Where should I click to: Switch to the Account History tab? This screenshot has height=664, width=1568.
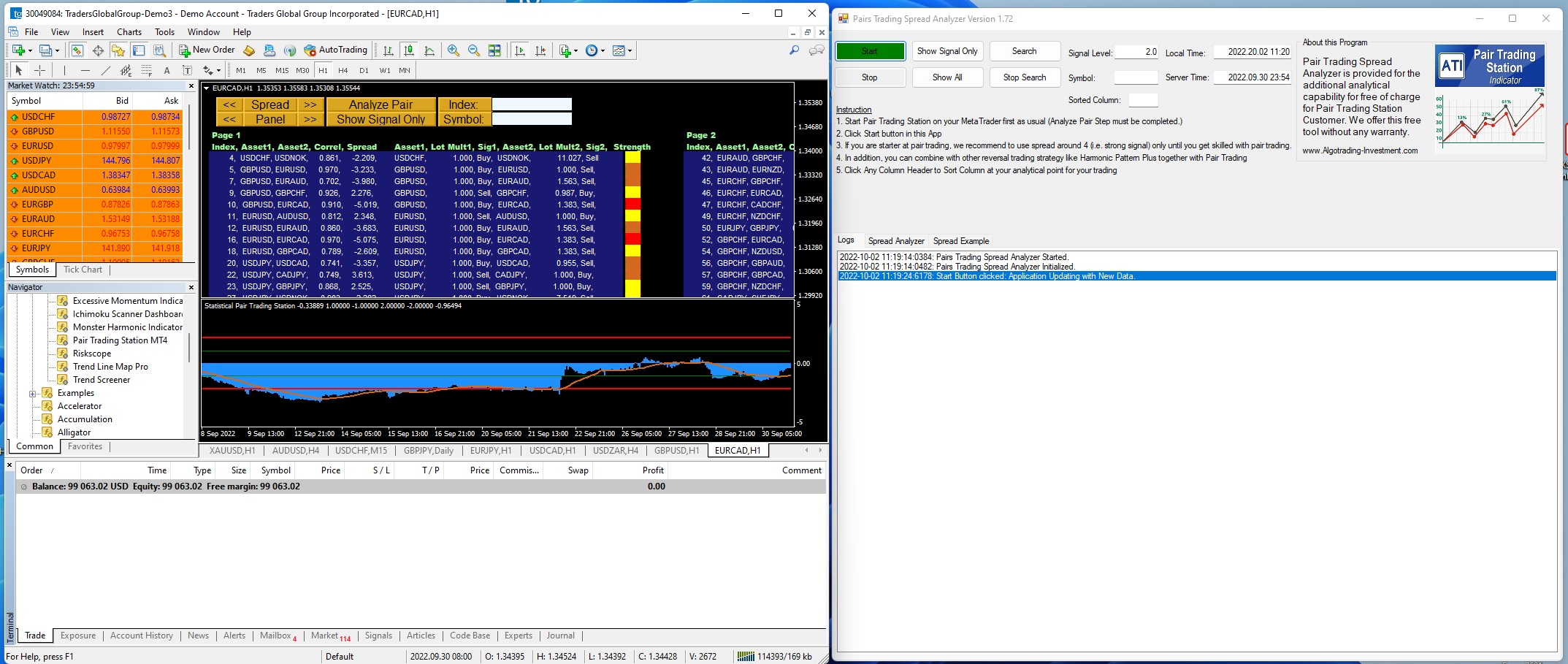click(142, 636)
